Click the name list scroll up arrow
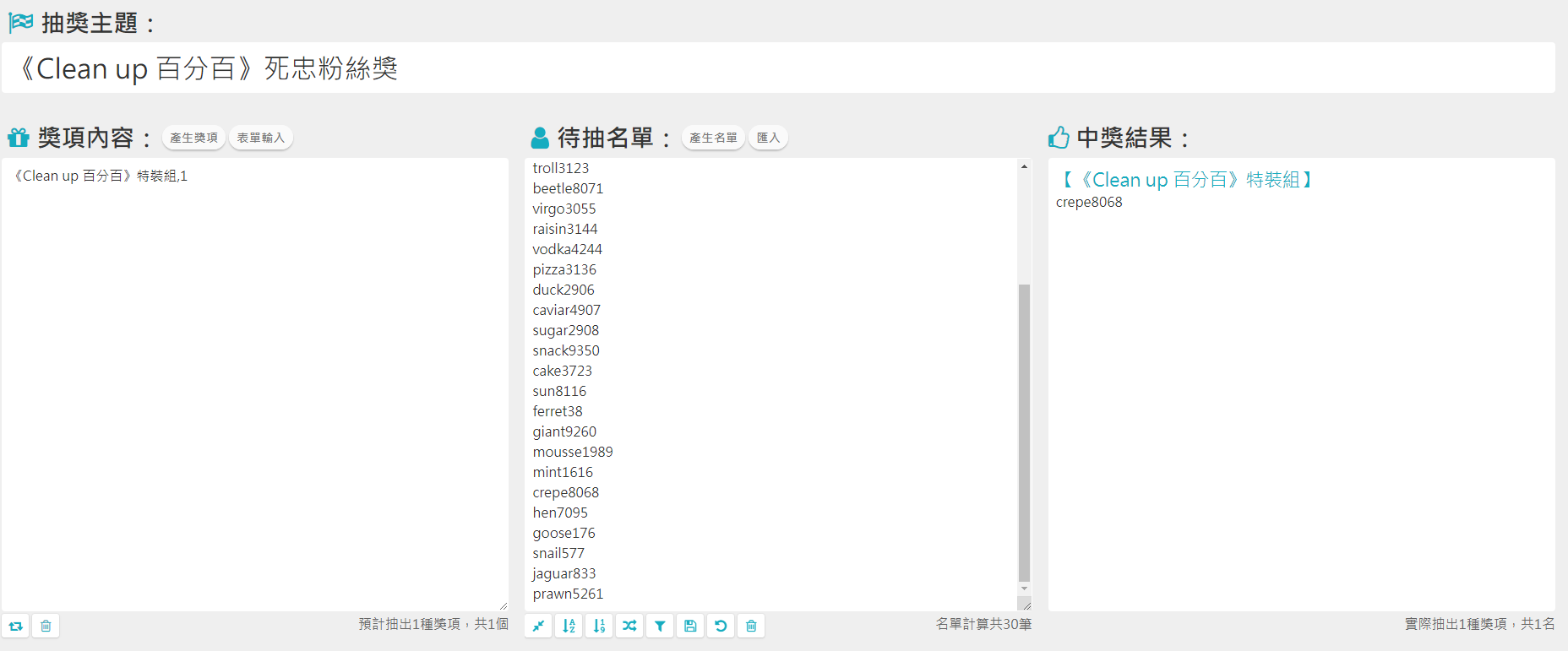 click(1024, 166)
